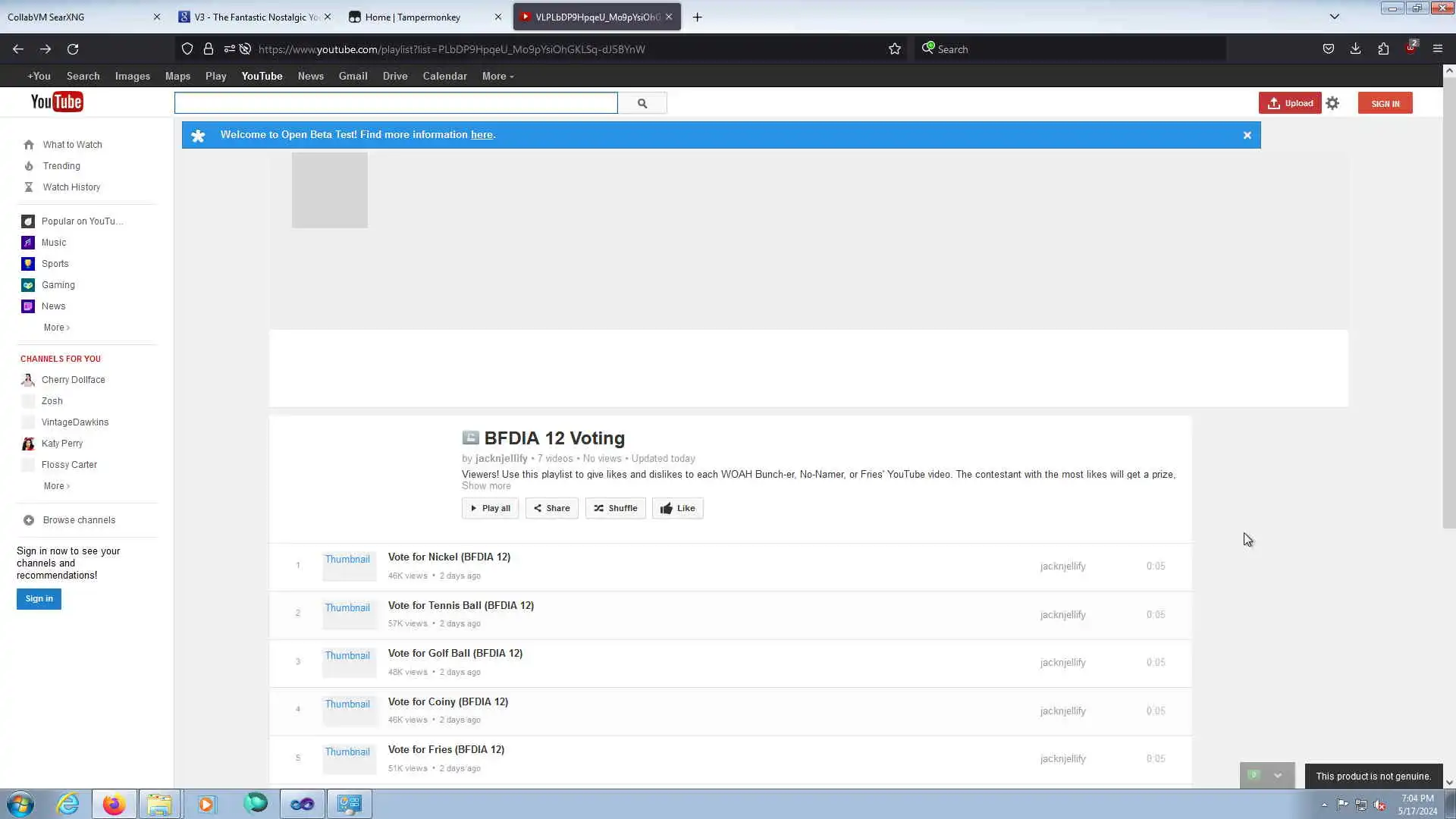This screenshot has height=819, width=1456.
Task: Open Vote for Tennis Ball video
Action: point(460,605)
